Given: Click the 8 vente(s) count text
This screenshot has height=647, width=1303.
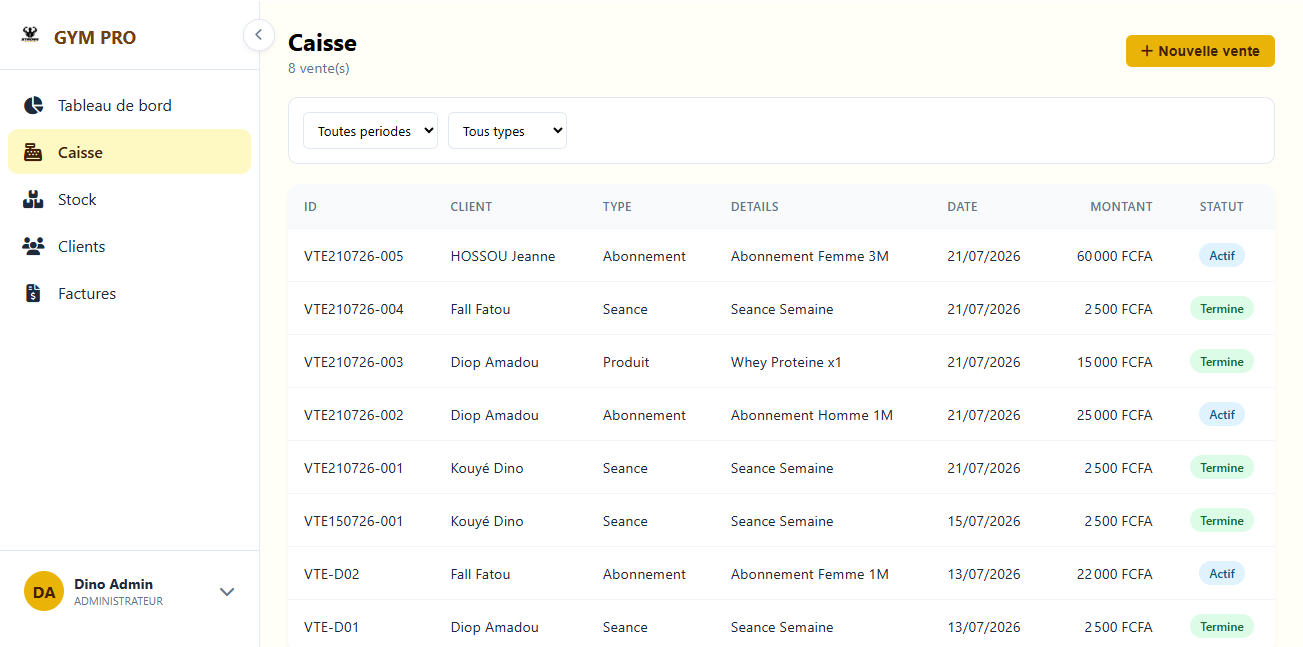Looking at the screenshot, I should (x=319, y=68).
